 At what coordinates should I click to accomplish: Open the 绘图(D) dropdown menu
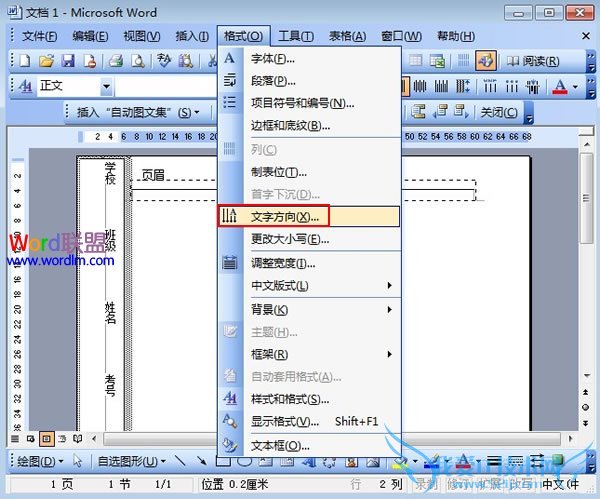coord(41,461)
